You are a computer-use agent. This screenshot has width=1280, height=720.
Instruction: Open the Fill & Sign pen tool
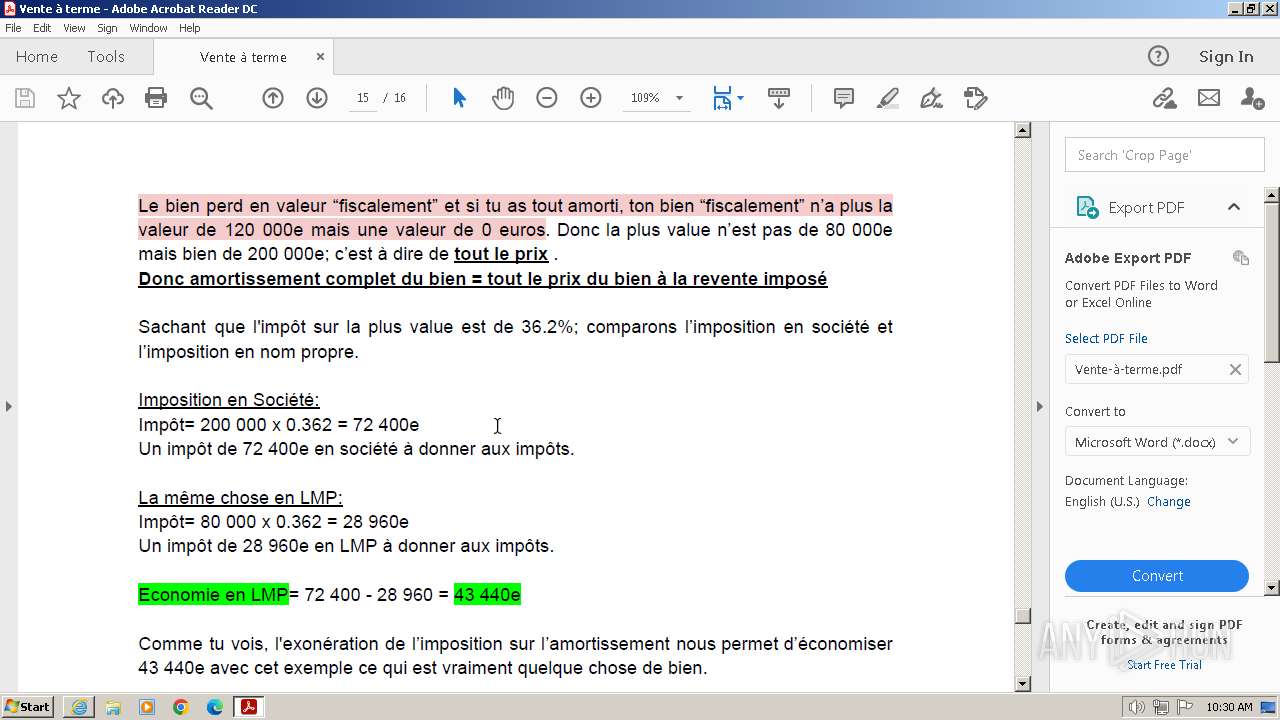point(931,98)
